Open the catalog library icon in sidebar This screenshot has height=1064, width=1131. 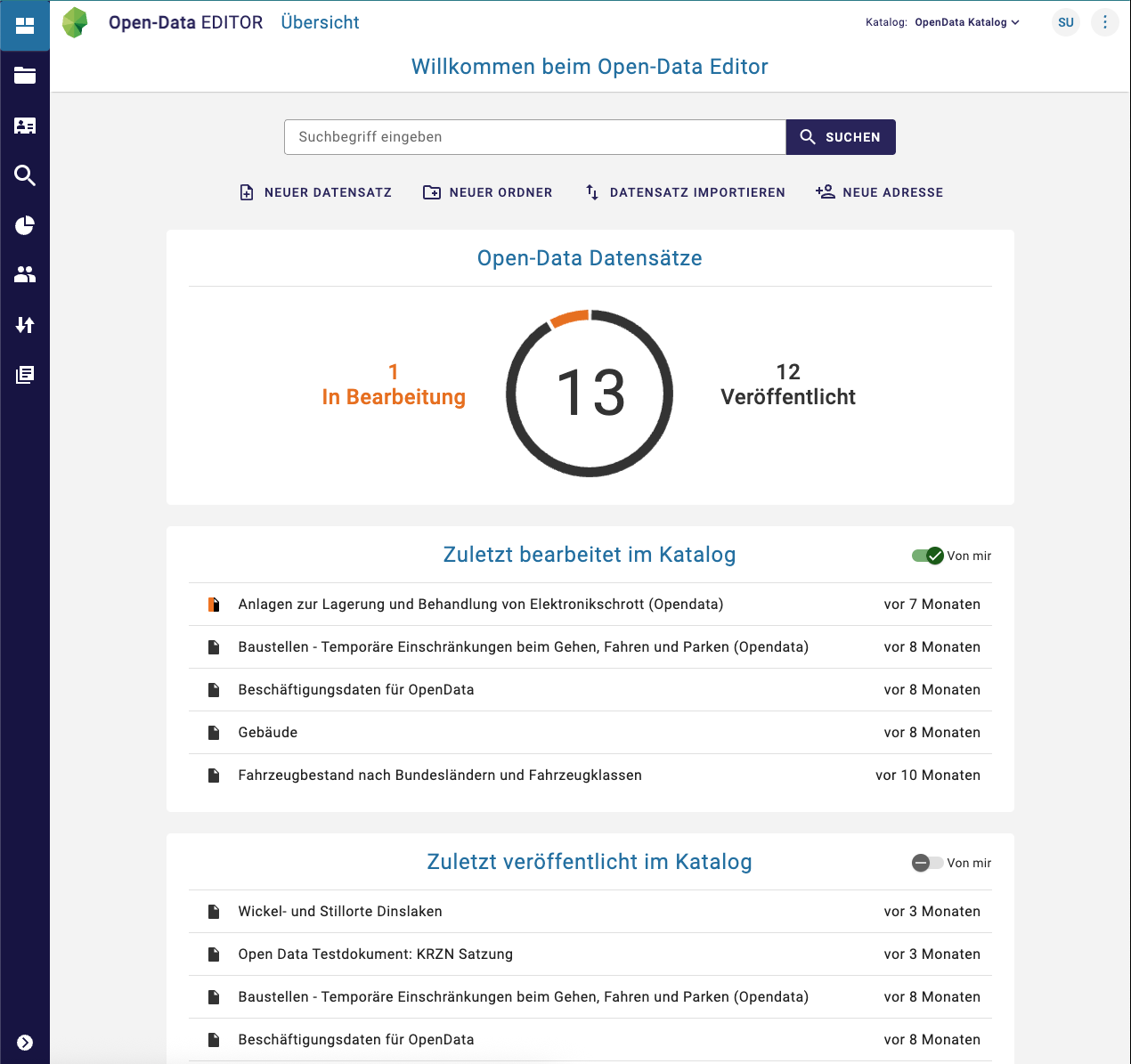[25, 375]
